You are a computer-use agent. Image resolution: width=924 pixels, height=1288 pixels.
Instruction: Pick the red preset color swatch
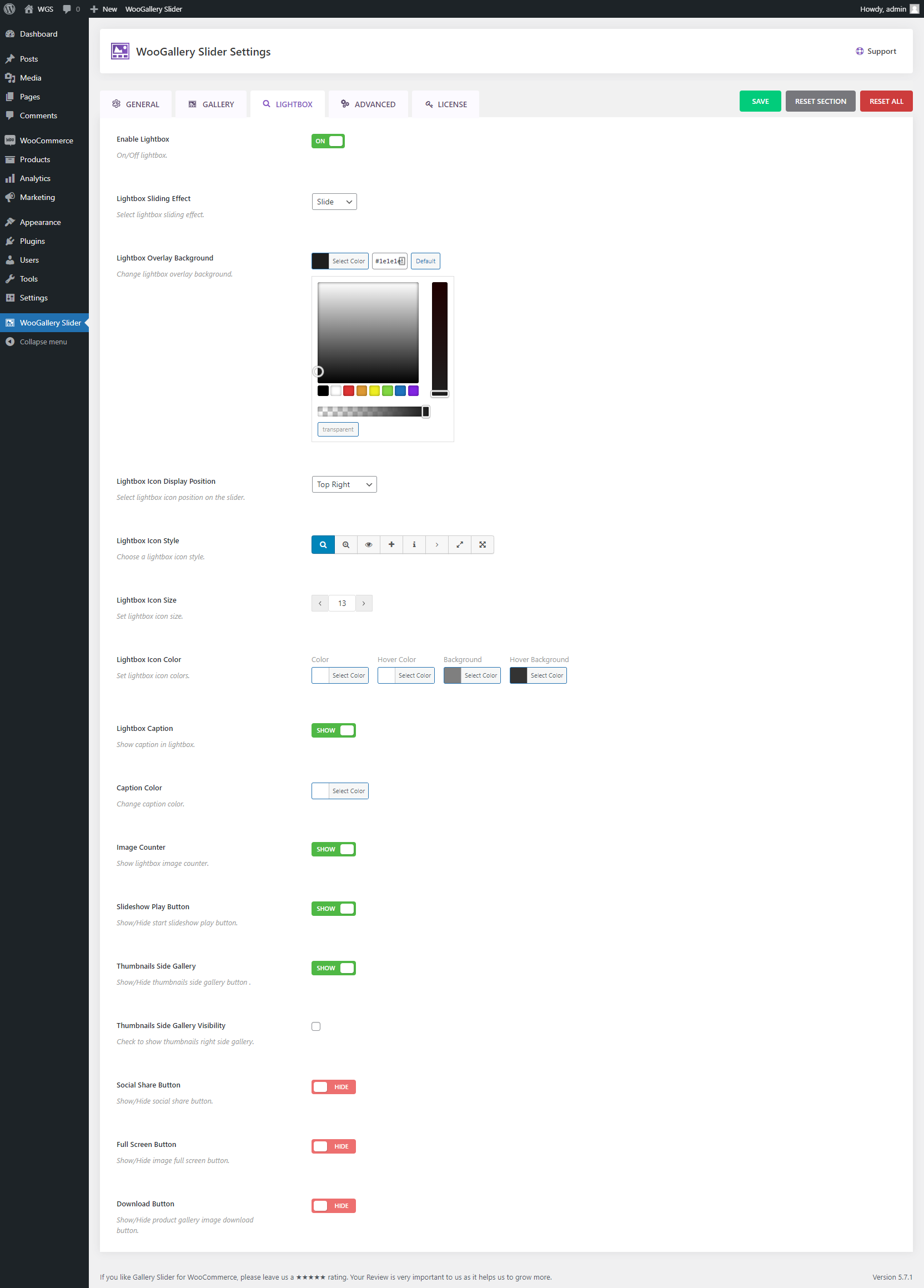pos(349,390)
